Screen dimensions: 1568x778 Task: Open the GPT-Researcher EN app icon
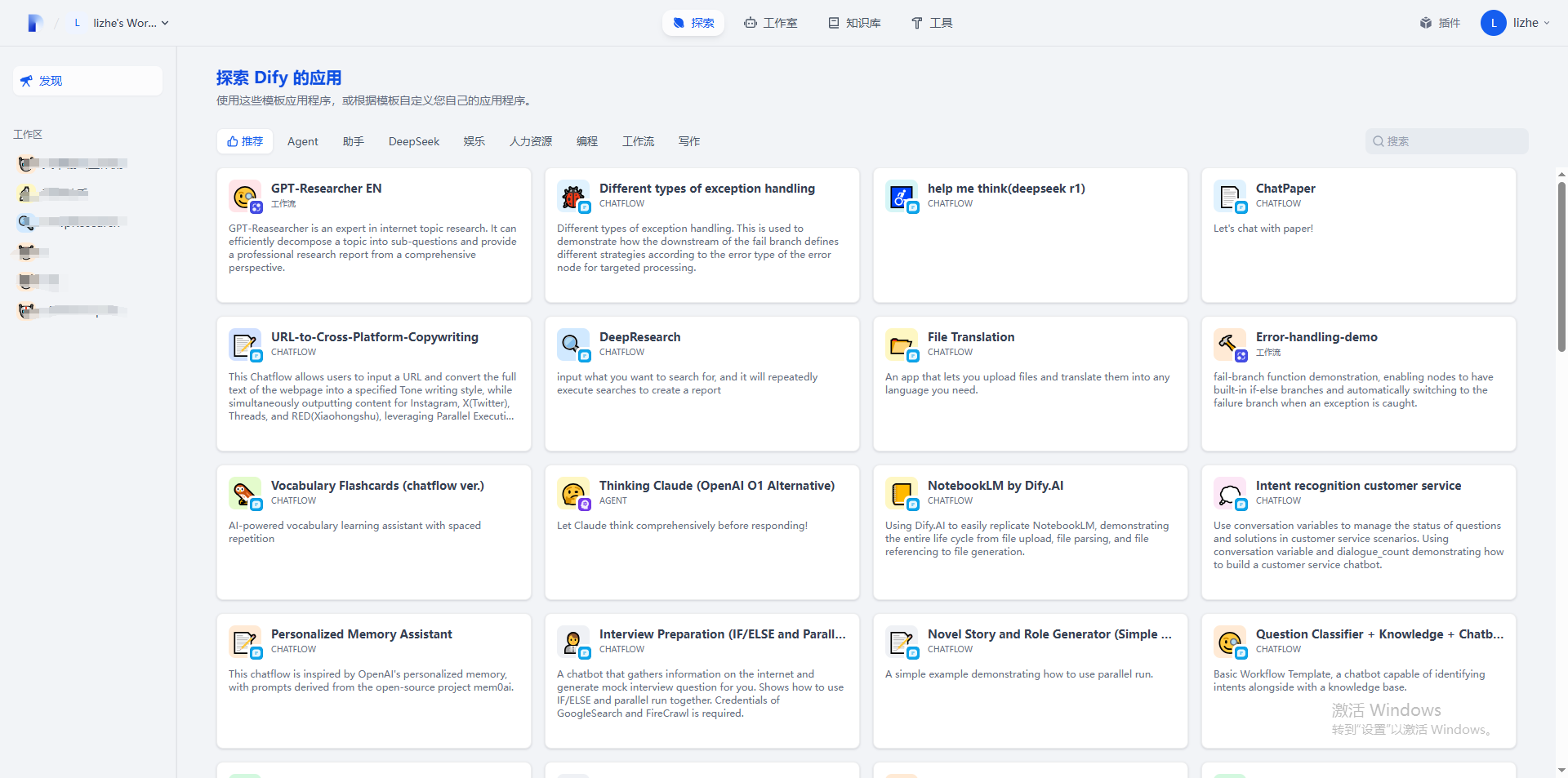pyautogui.click(x=245, y=196)
